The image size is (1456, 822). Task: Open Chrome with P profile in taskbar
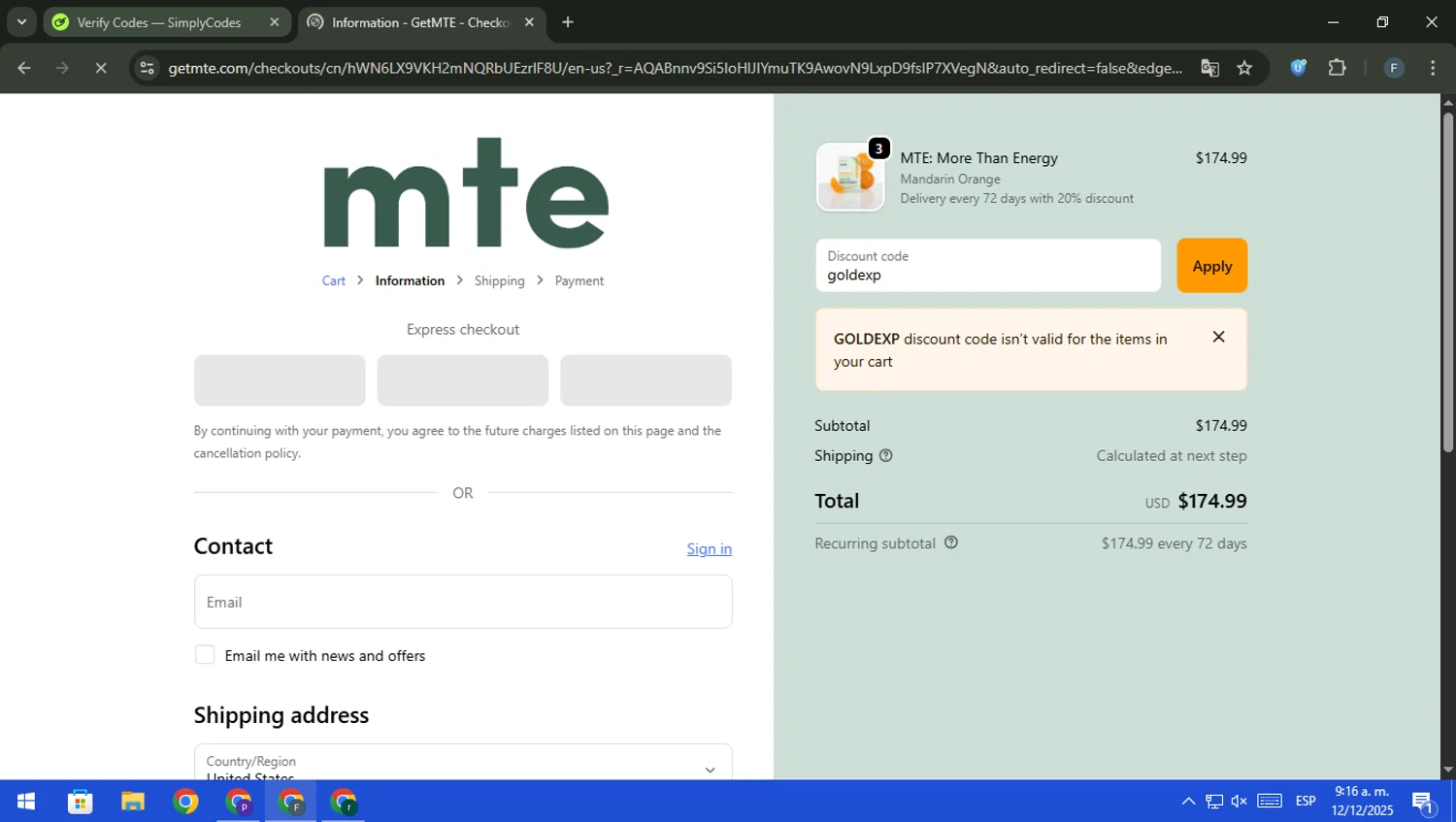[x=238, y=802]
